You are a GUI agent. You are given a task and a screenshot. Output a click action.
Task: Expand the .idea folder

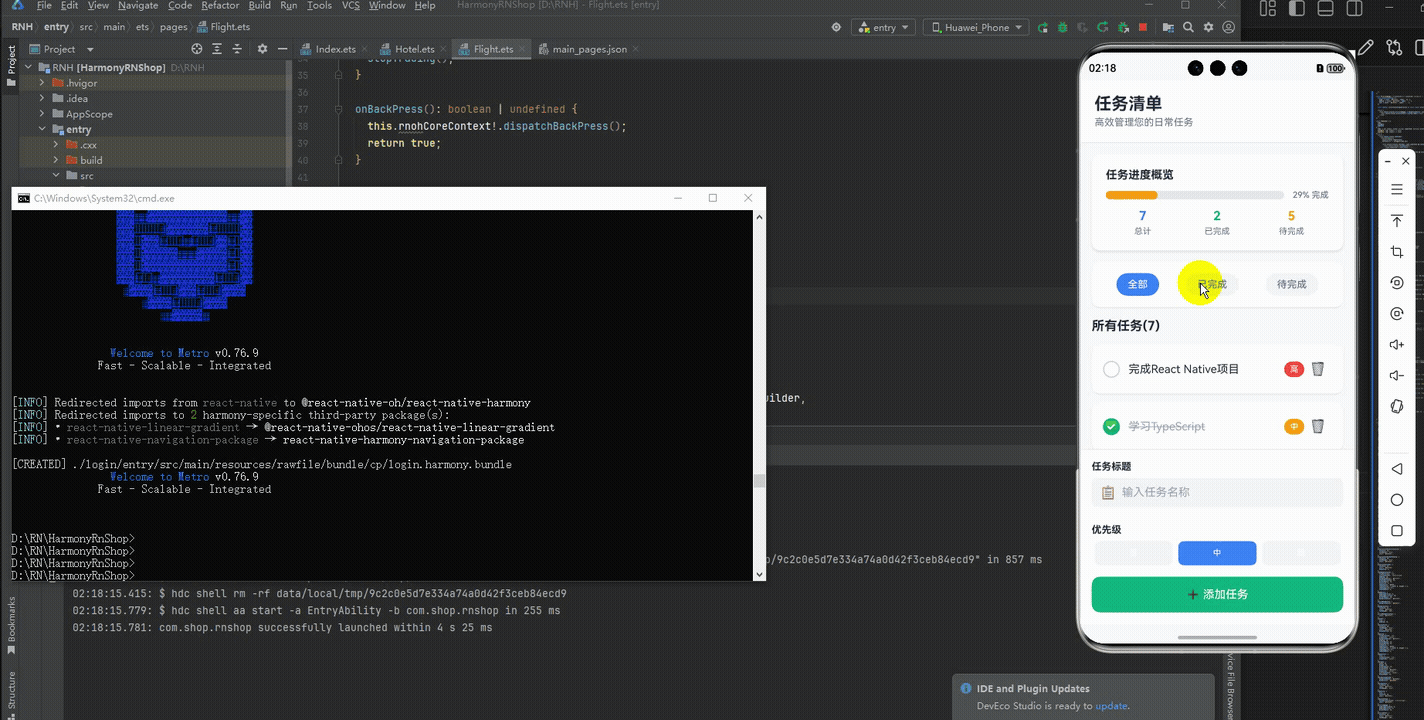coord(42,98)
